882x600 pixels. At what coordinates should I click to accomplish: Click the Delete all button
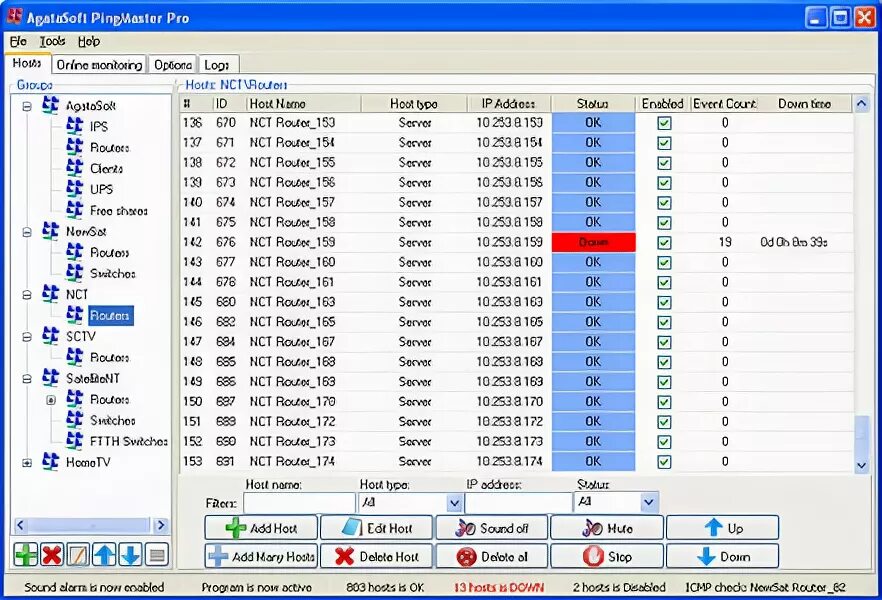[492, 557]
